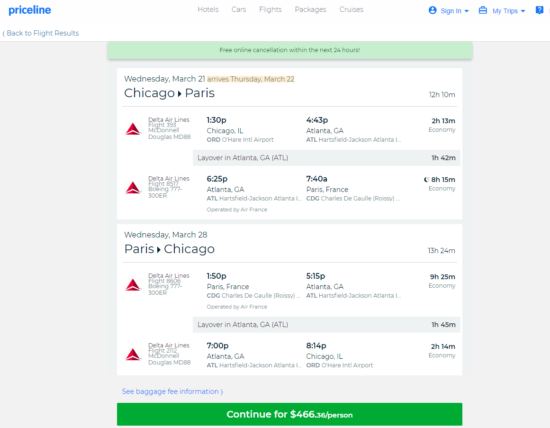
Task: Open the Cars menu item
Action: pyautogui.click(x=239, y=9)
